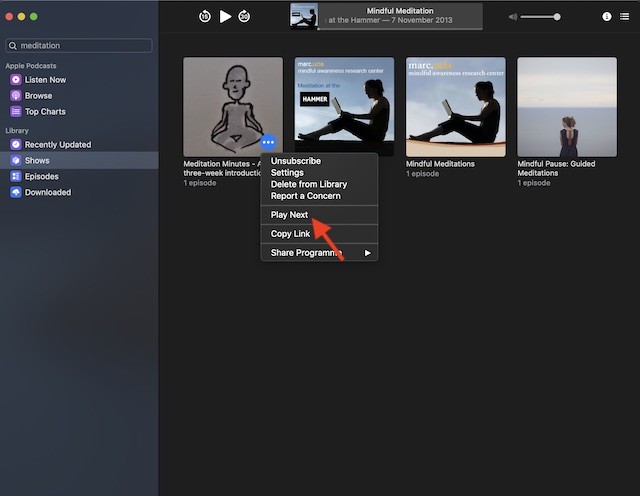Image resolution: width=640 pixels, height=496 pixels.
Task: Click the Mindful Meditation now-playing title
Action: pos(400,11)
